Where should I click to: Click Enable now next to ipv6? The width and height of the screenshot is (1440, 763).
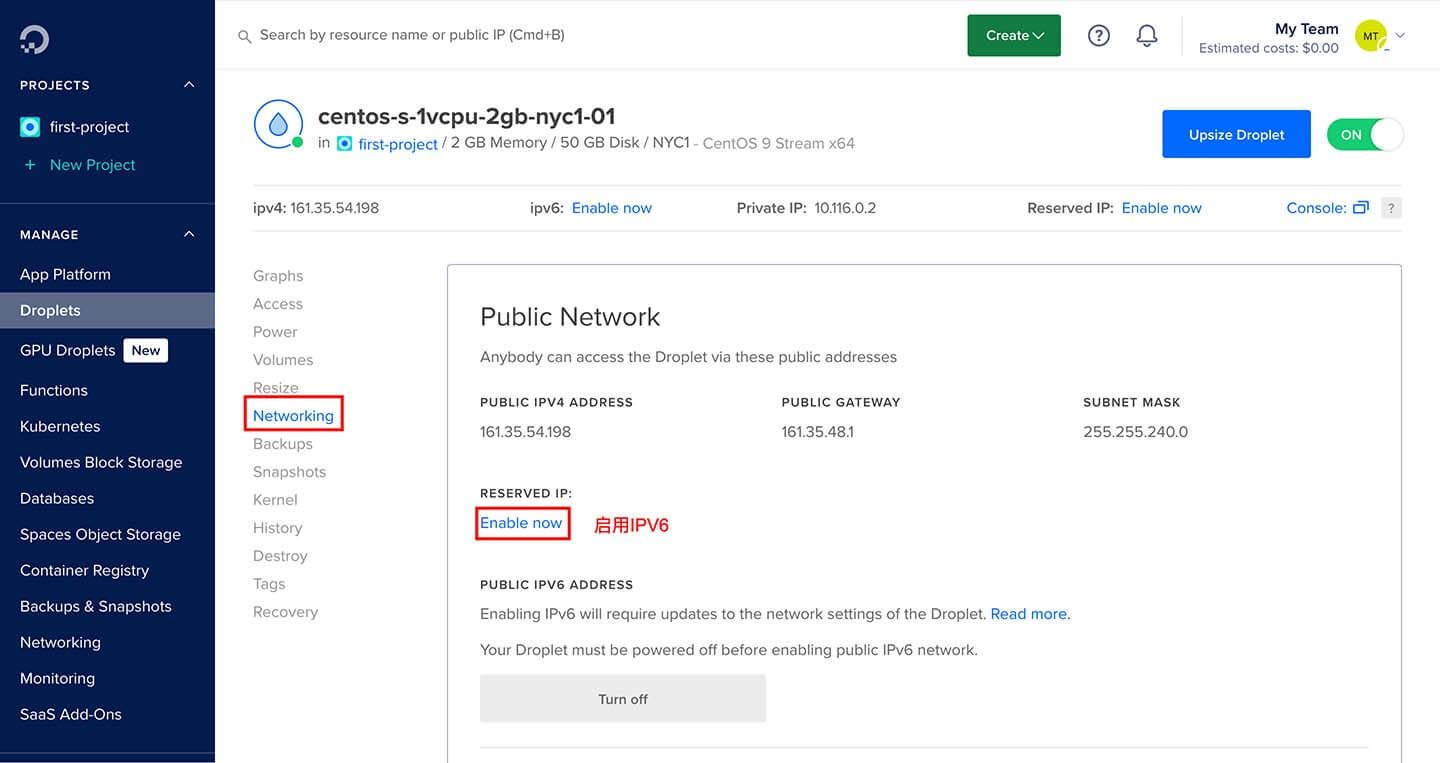[612, 208]
